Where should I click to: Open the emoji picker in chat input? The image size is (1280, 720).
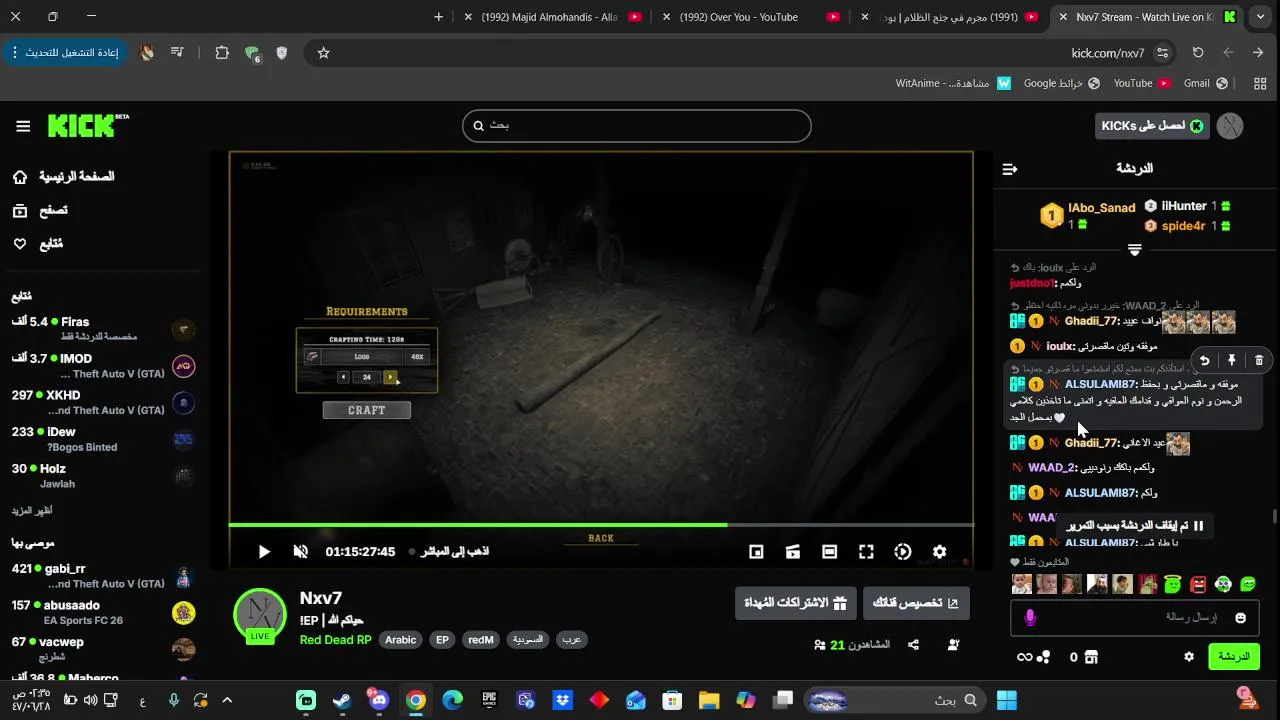(x=1241, y=618)
